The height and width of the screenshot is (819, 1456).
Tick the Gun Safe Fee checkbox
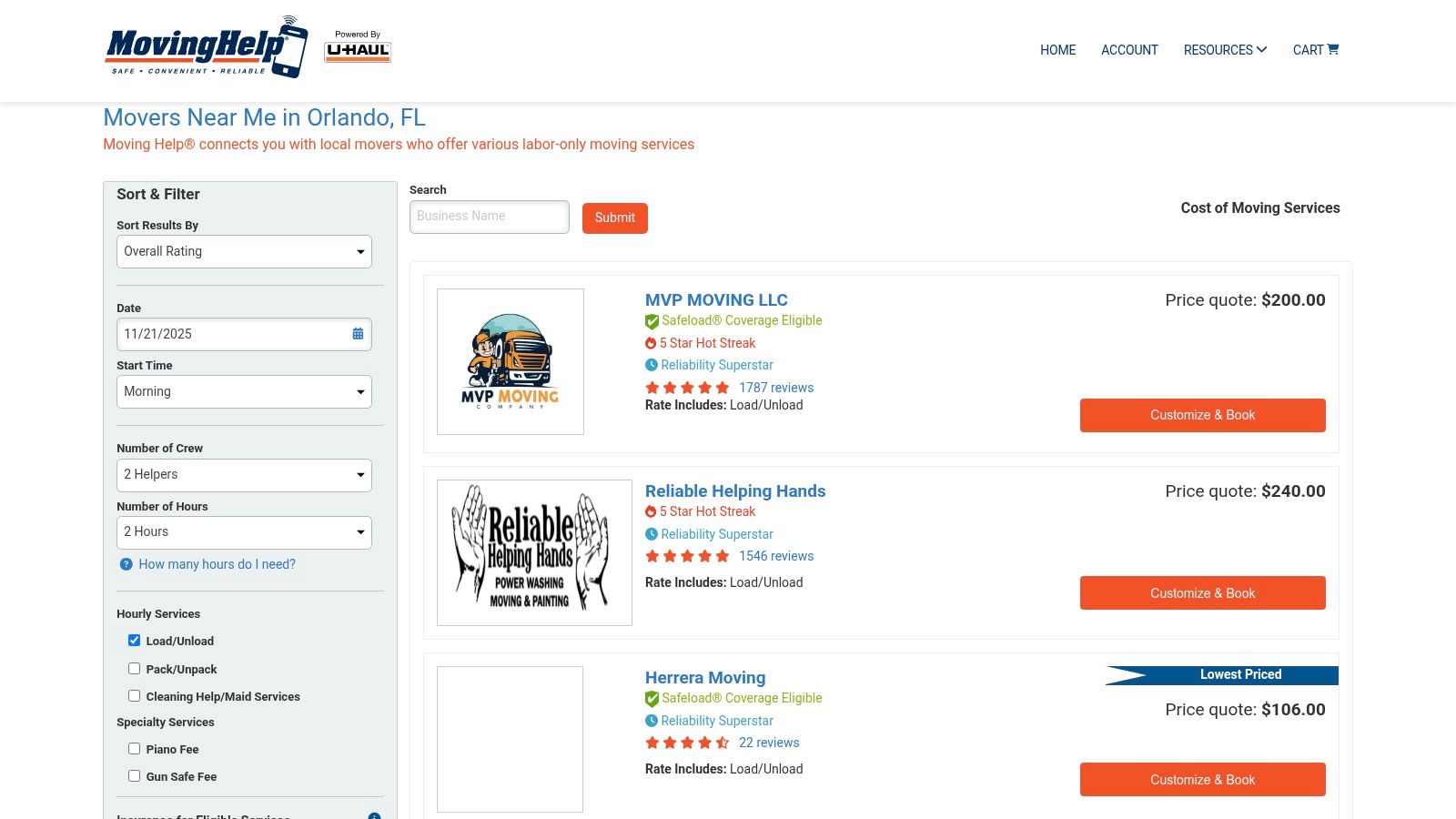(134, 776)
